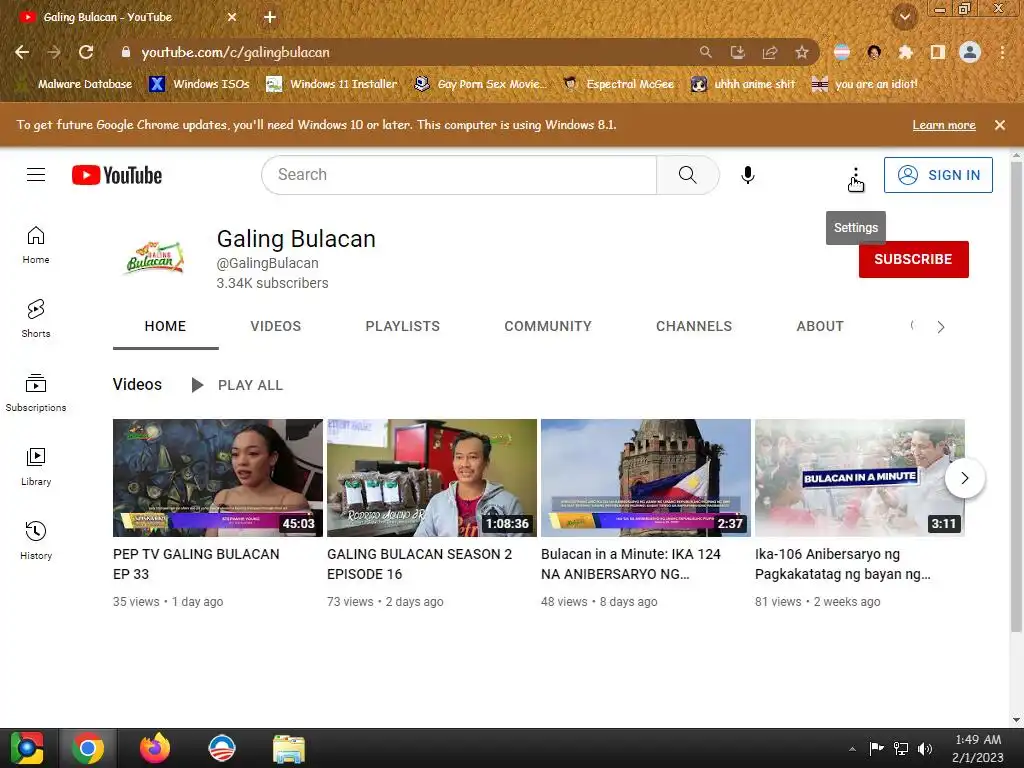Open the Malware Database bookmark
1024x768 pixels.
pos(74,84)
